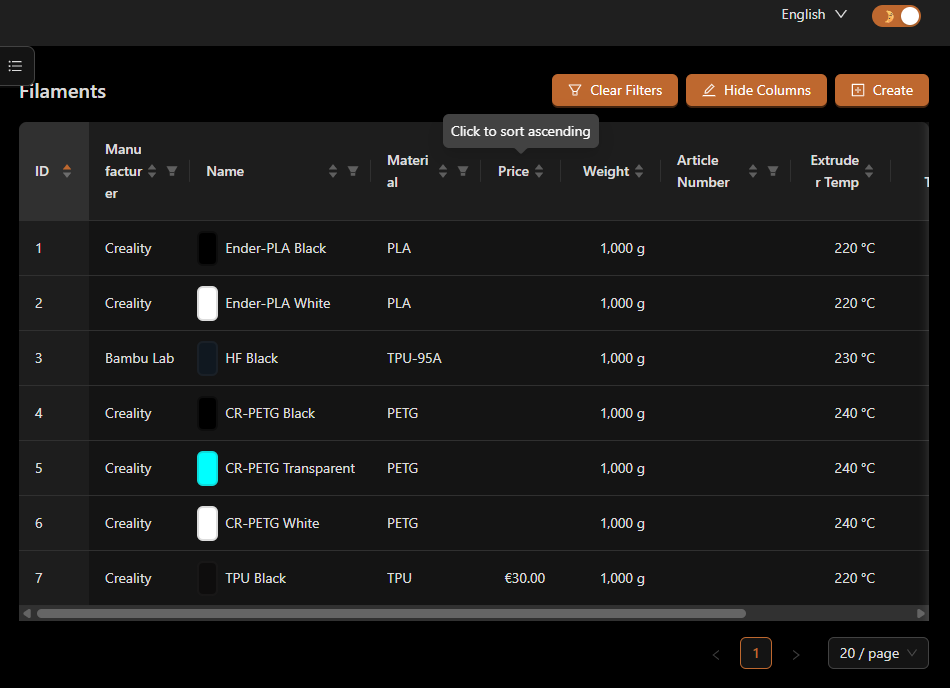Click the white Ender-PLA White color swatch
The width and height of the screenshot is (950, 688).
(207, 303)
